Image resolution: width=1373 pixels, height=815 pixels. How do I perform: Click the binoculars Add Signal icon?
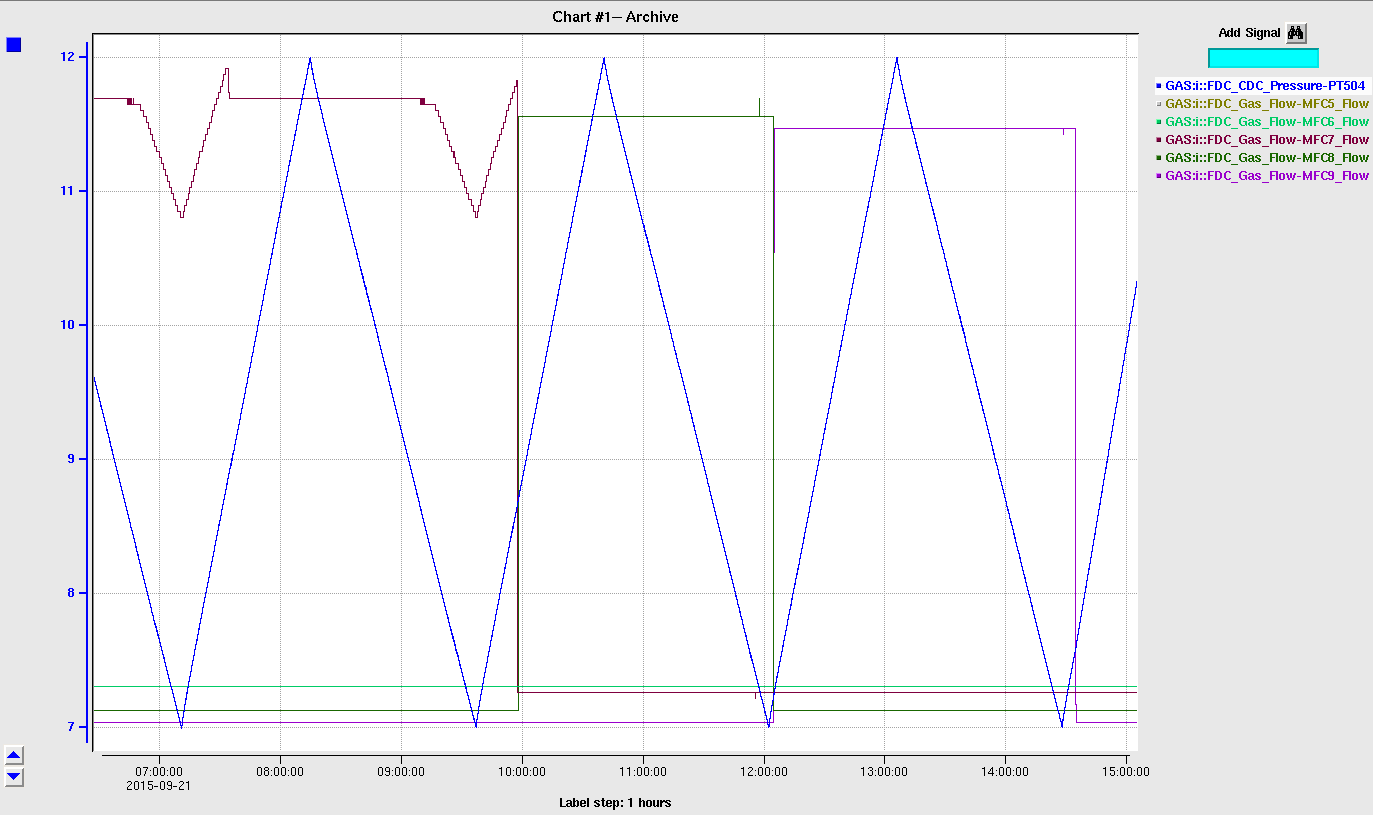coord(1296,33)
